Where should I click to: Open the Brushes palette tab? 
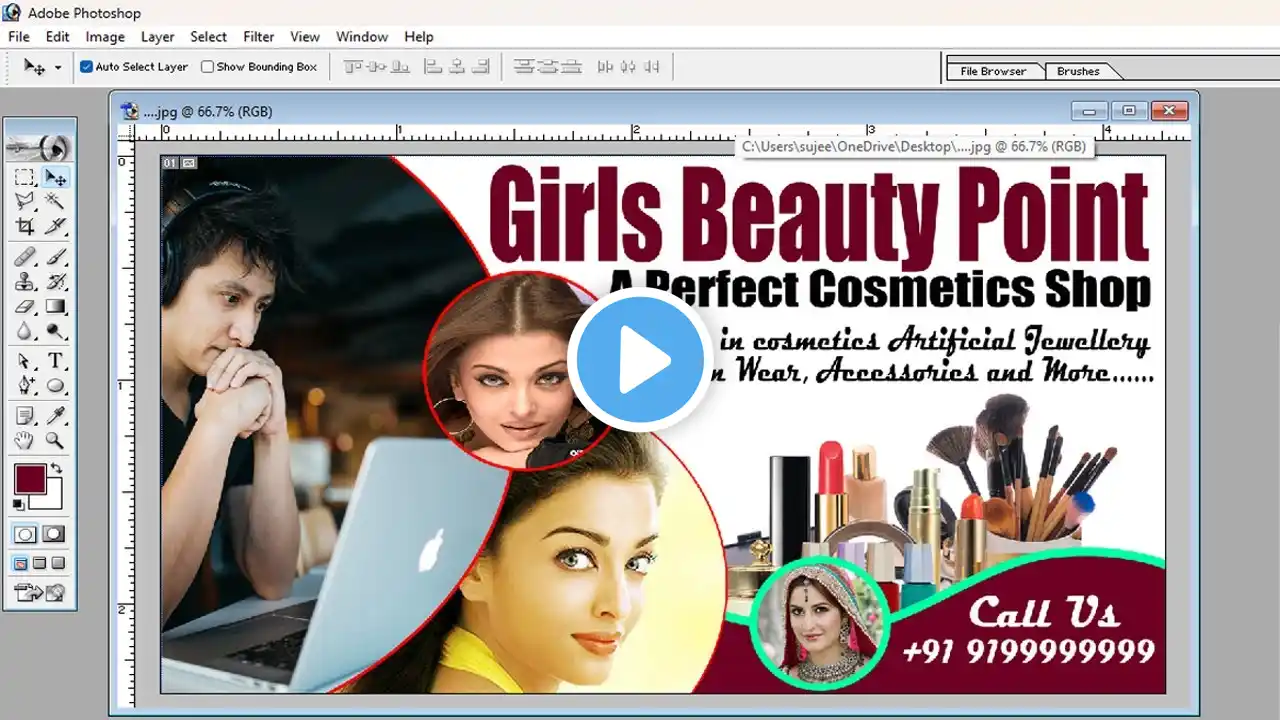pyautogui.click(x=1078, y=71)
